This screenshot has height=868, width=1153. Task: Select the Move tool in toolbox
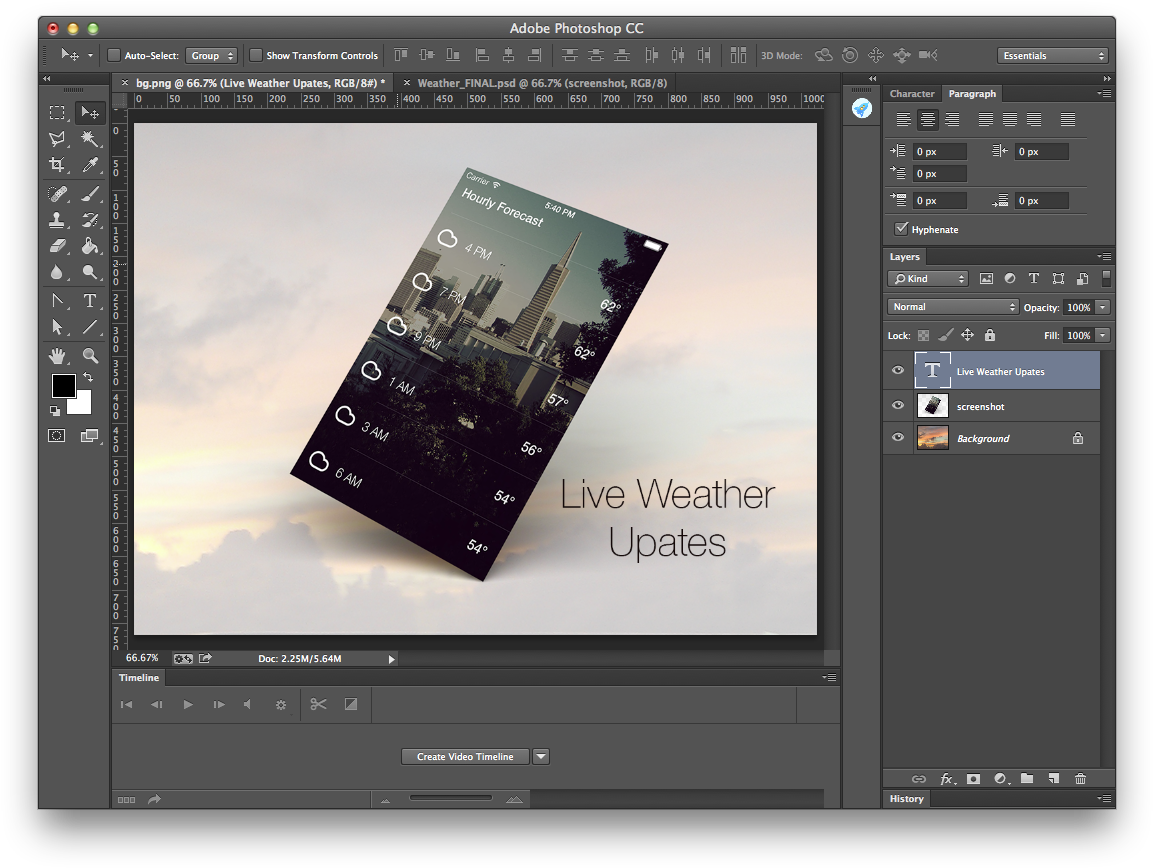click(x=90, y=113)
